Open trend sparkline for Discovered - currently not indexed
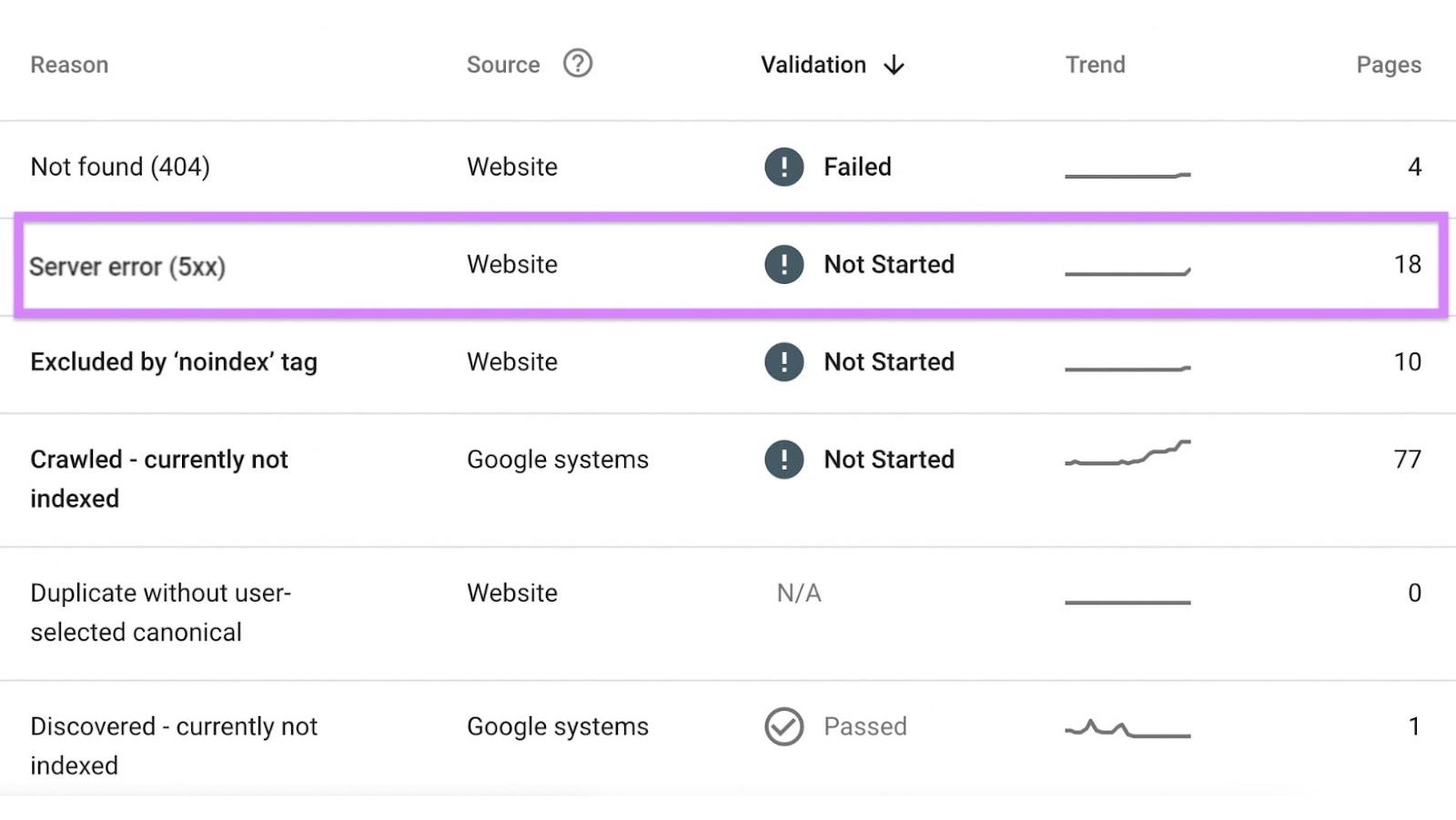This screenshot has height=820, width=1456. click(1127, 729)
